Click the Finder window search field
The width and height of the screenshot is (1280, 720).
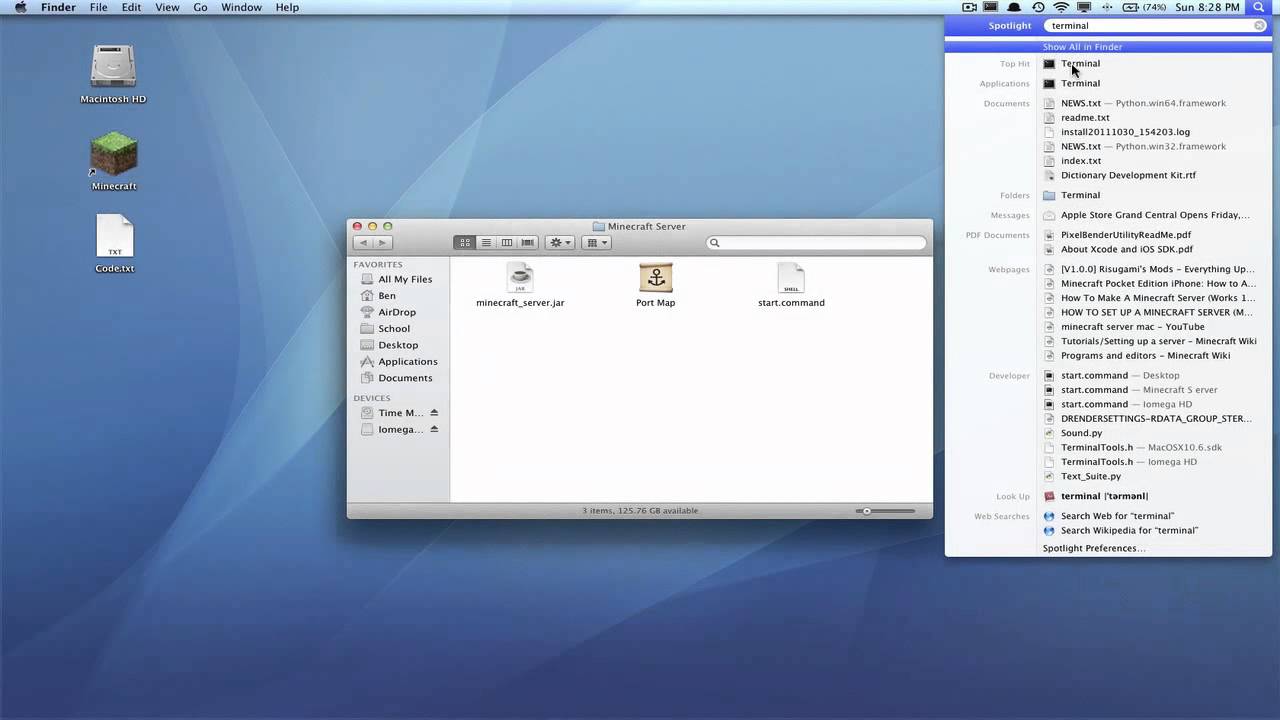click(816, 243)
